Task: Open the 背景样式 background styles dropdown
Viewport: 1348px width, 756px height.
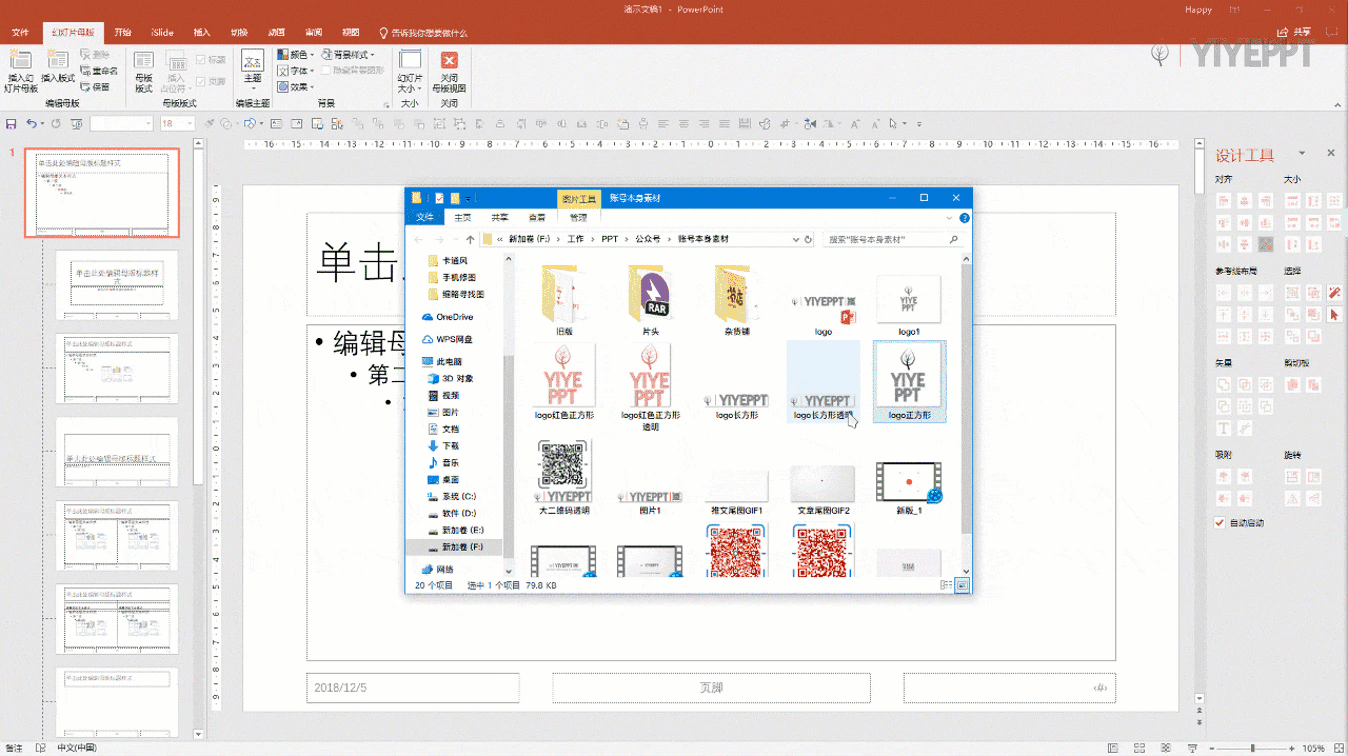Action: [x=350, y=55]
